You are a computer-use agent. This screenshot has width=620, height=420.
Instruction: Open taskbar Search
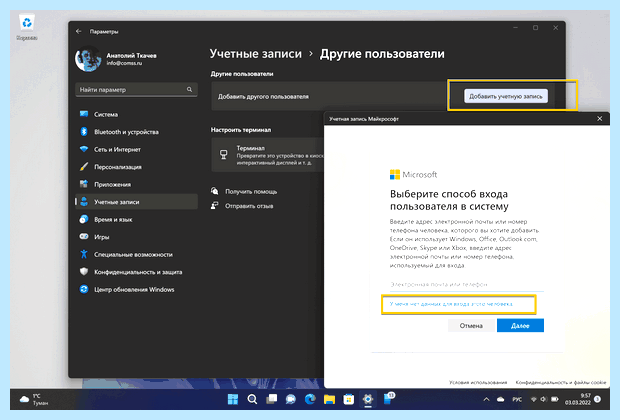pos(252,399)
